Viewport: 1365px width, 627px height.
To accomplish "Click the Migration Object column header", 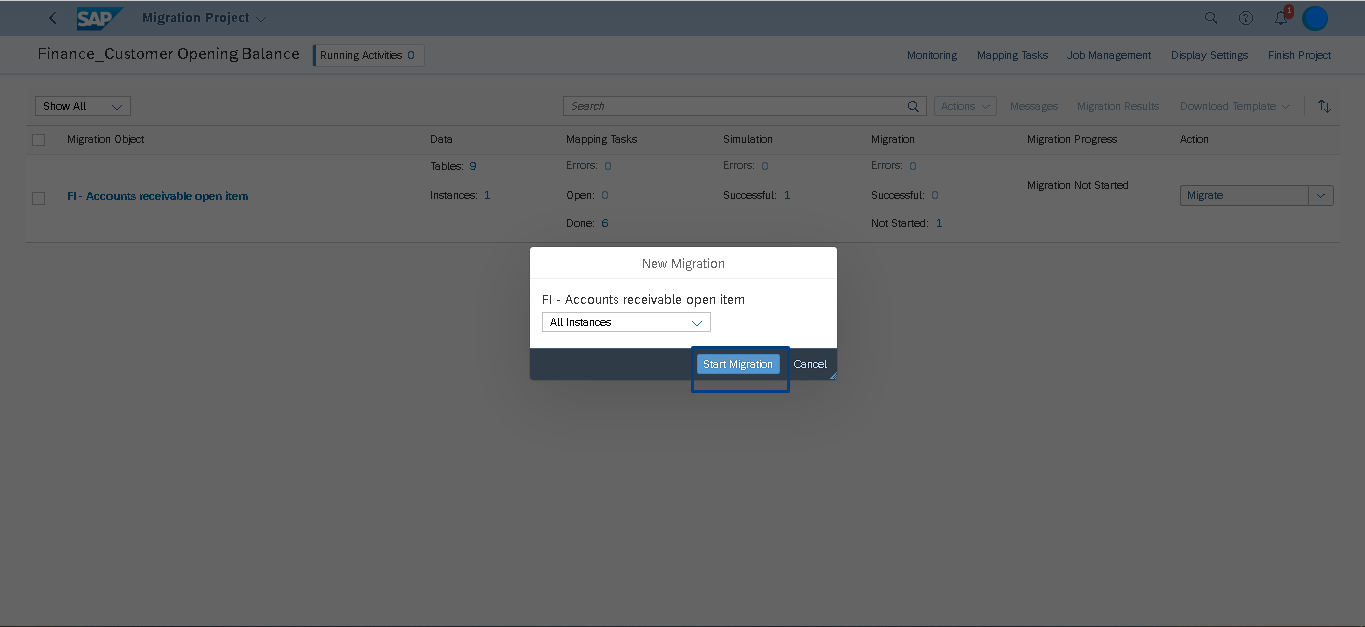I will (106, 139).
